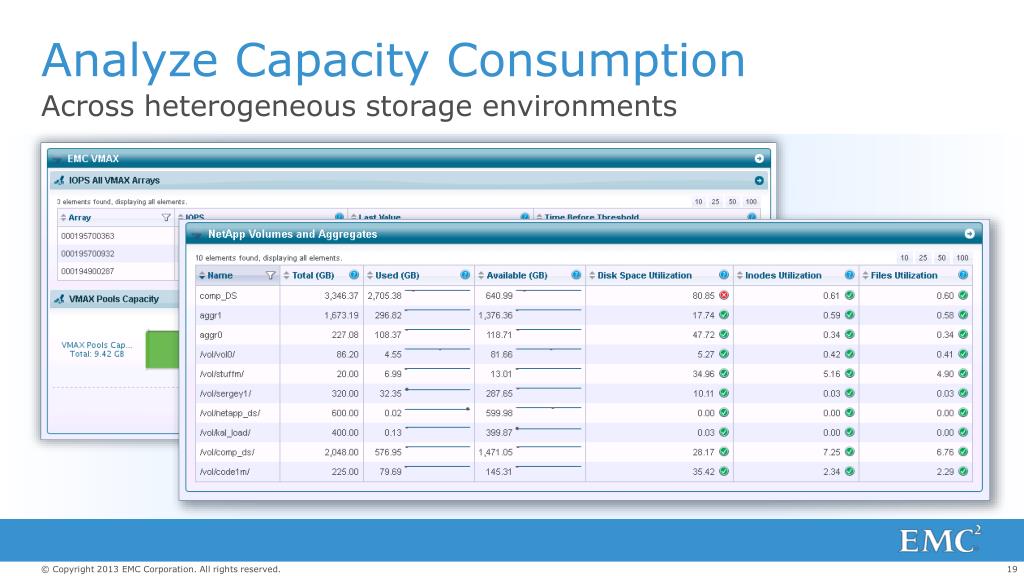Screen dimensions: 1024x576
Task: Click the /vol/stuffm/ row name
Action: 221,374
